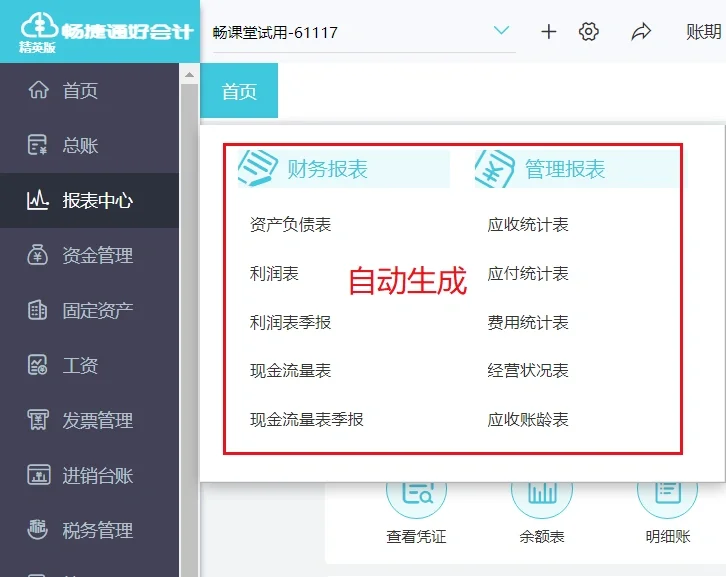Click the 管理报表 section heading
This screenshot has width=726, height=577.
point(565,169)
